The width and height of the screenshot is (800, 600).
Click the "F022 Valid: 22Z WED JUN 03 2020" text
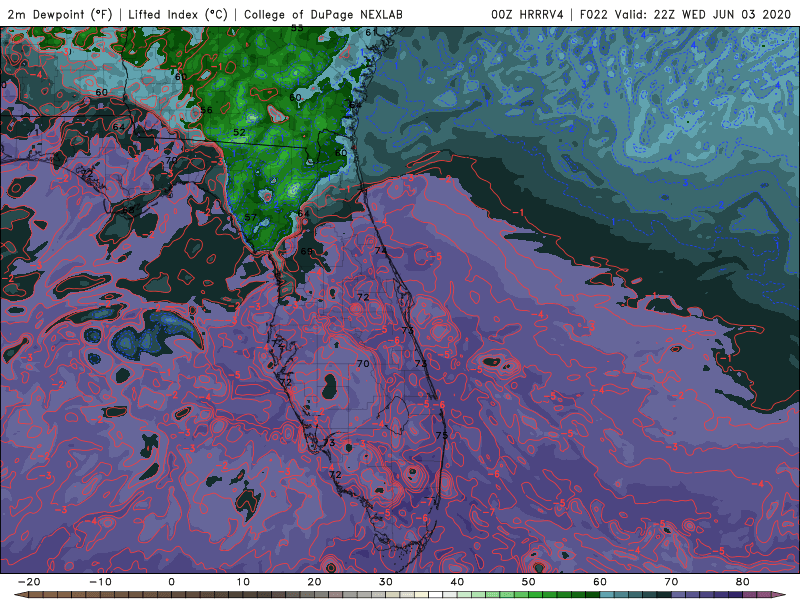(685, 14)
